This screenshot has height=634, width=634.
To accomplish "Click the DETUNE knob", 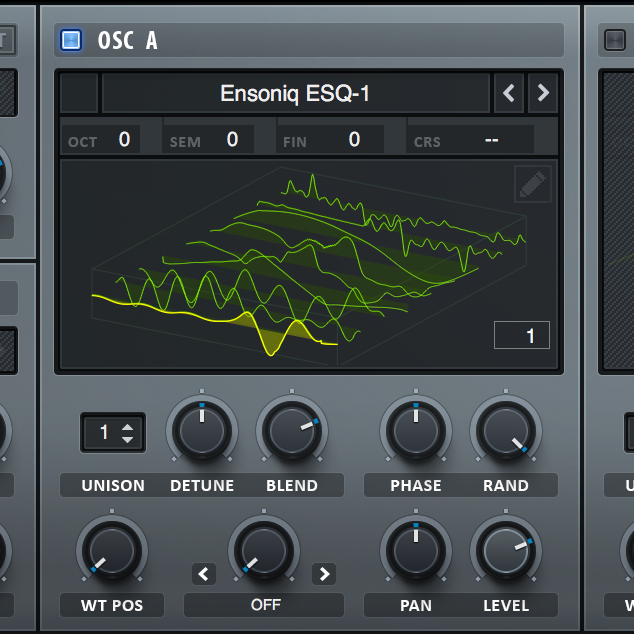I will point(202,431).
